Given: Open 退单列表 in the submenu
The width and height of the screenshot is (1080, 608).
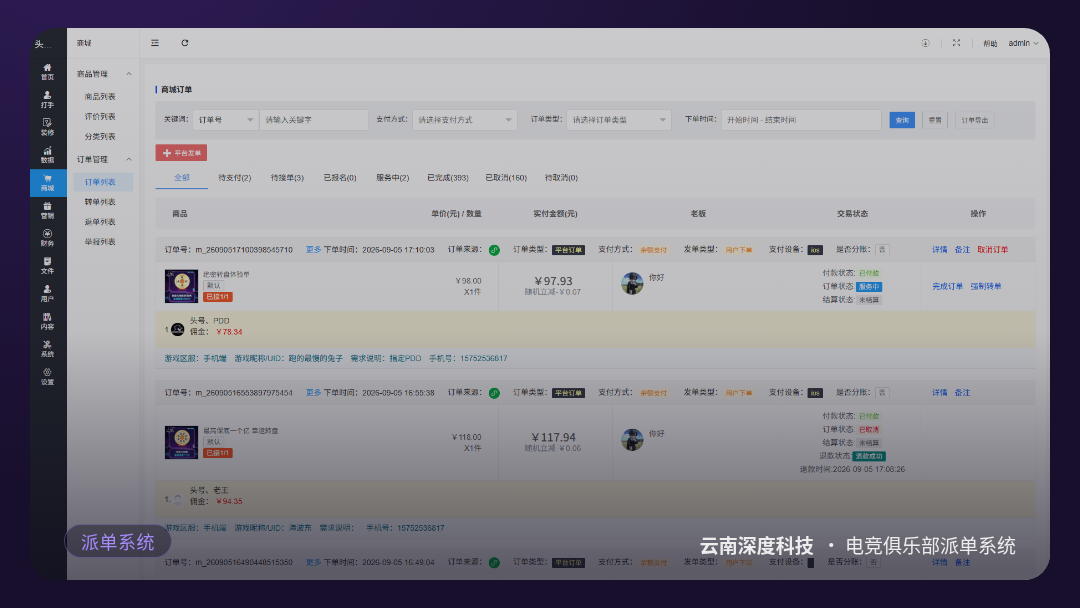Looking at the screenshot, I should (100, 222).
